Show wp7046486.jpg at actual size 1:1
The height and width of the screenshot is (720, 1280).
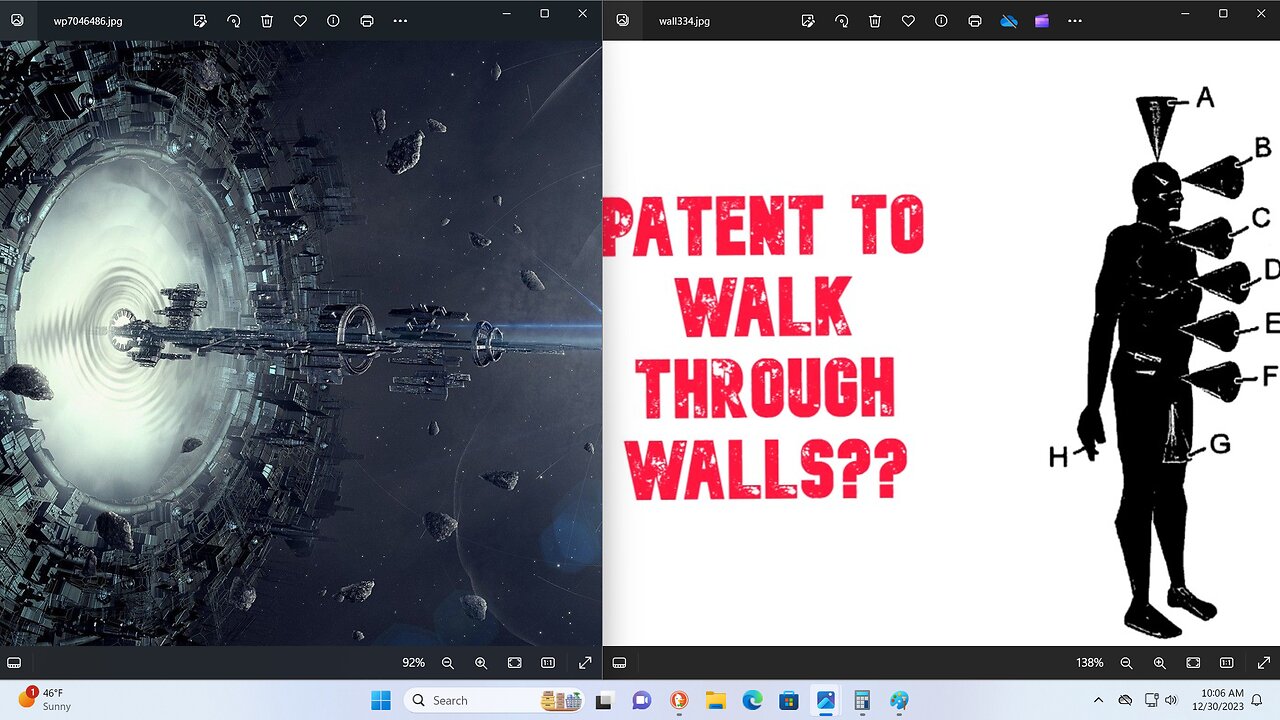(548, 663)
